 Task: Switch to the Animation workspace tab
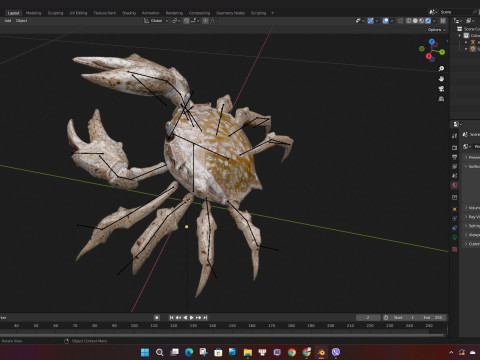click(151, 13)
